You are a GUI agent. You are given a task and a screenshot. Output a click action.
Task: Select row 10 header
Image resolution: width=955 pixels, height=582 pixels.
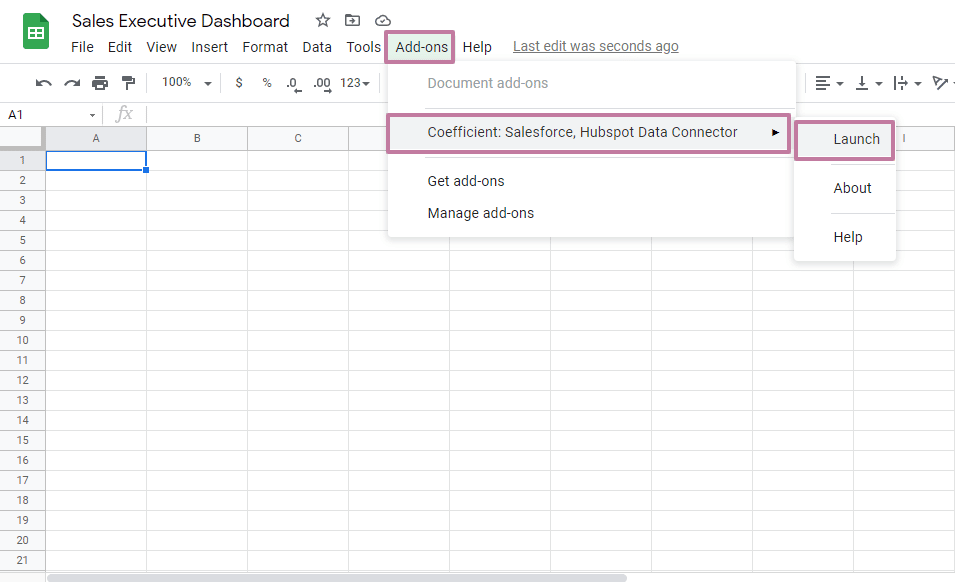[x=23, y=340]
